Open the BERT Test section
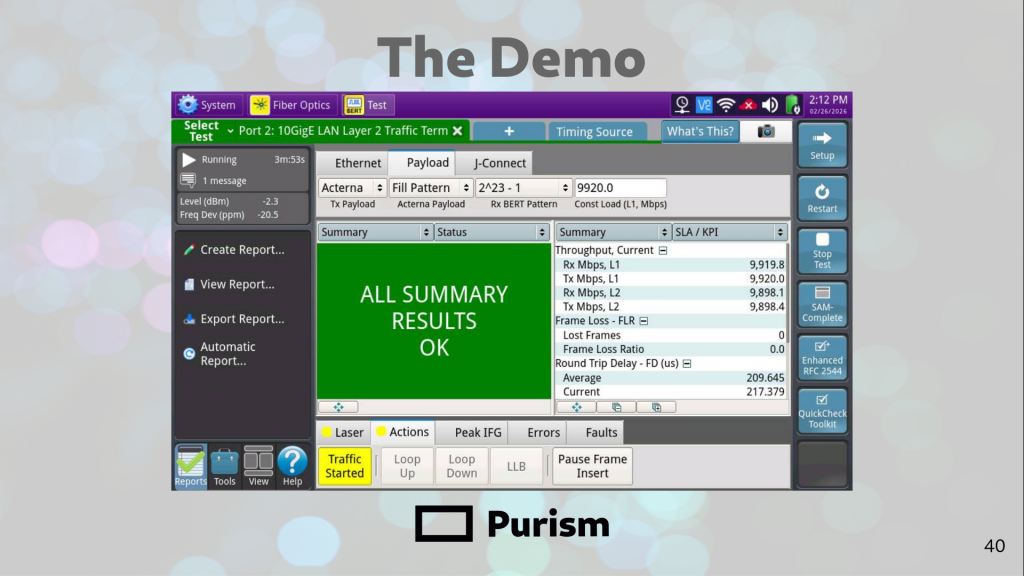The image size is (1024, 576). click(366, 104)
